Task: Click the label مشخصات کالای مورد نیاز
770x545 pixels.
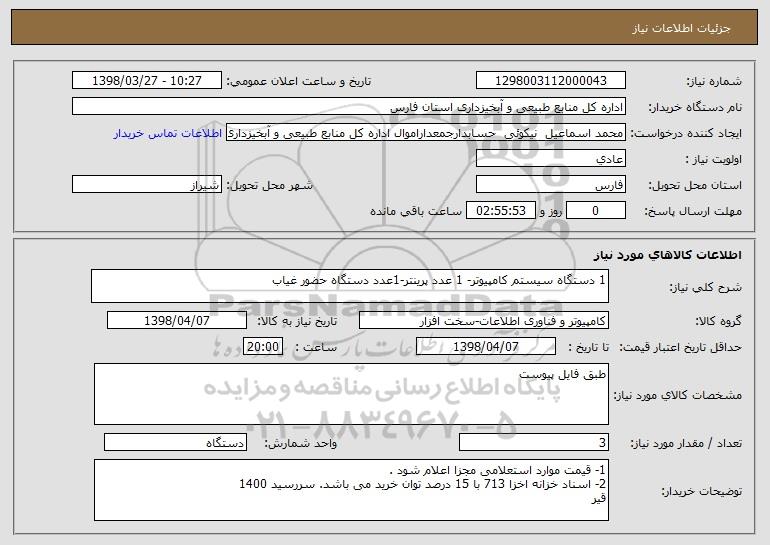Action: pyautogui.click(x=678, y=395)
